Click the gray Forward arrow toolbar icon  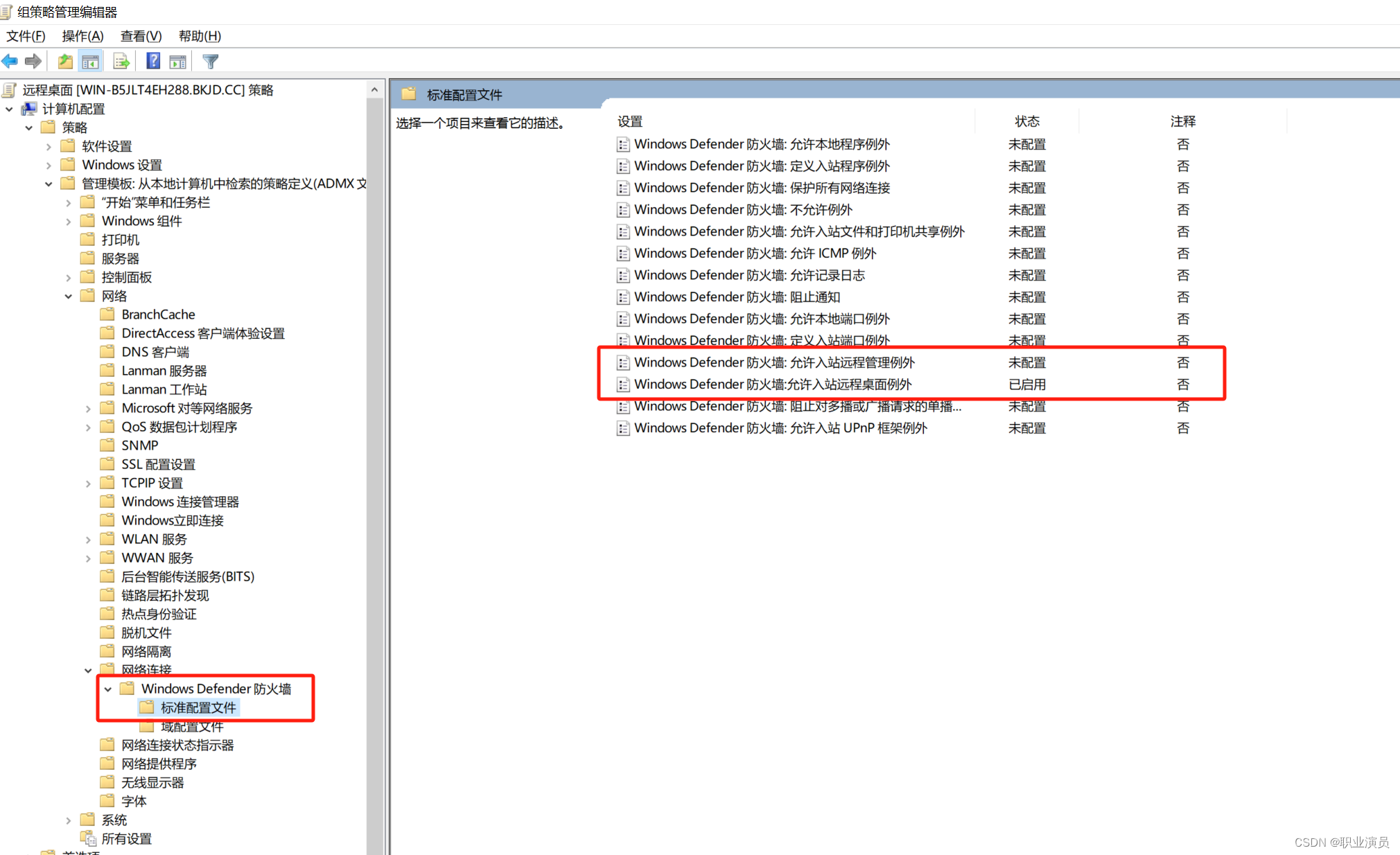(33, 62)
